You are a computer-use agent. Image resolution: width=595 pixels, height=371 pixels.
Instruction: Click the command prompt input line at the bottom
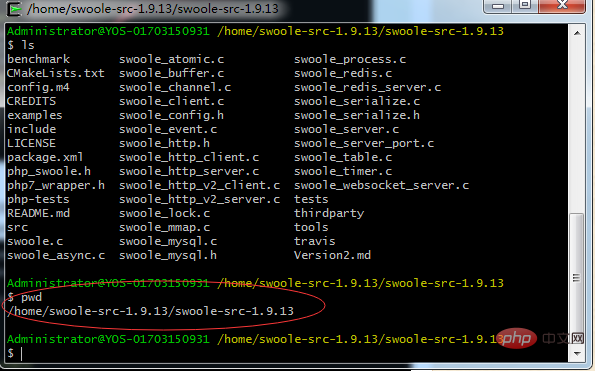(287, 353)
